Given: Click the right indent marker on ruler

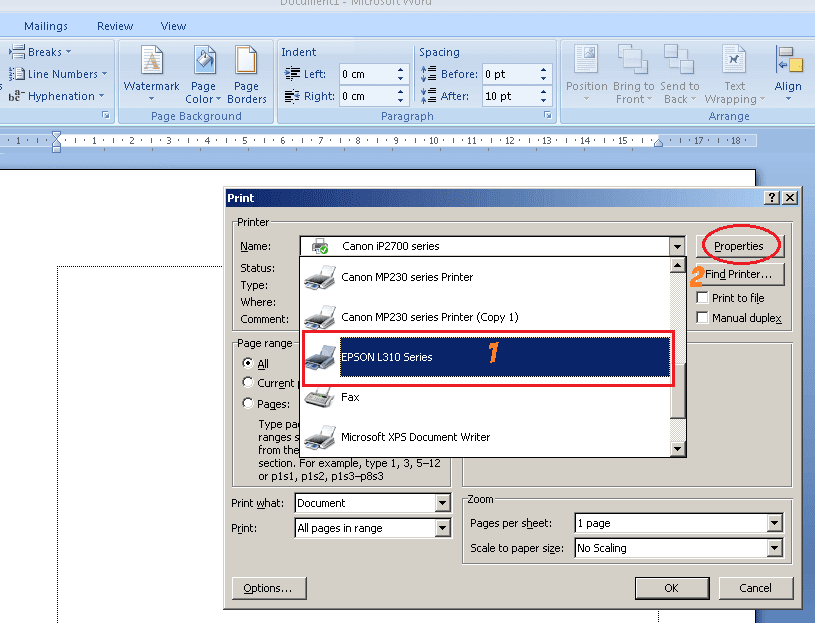Looking at the screenshot, I should [659, 142].
